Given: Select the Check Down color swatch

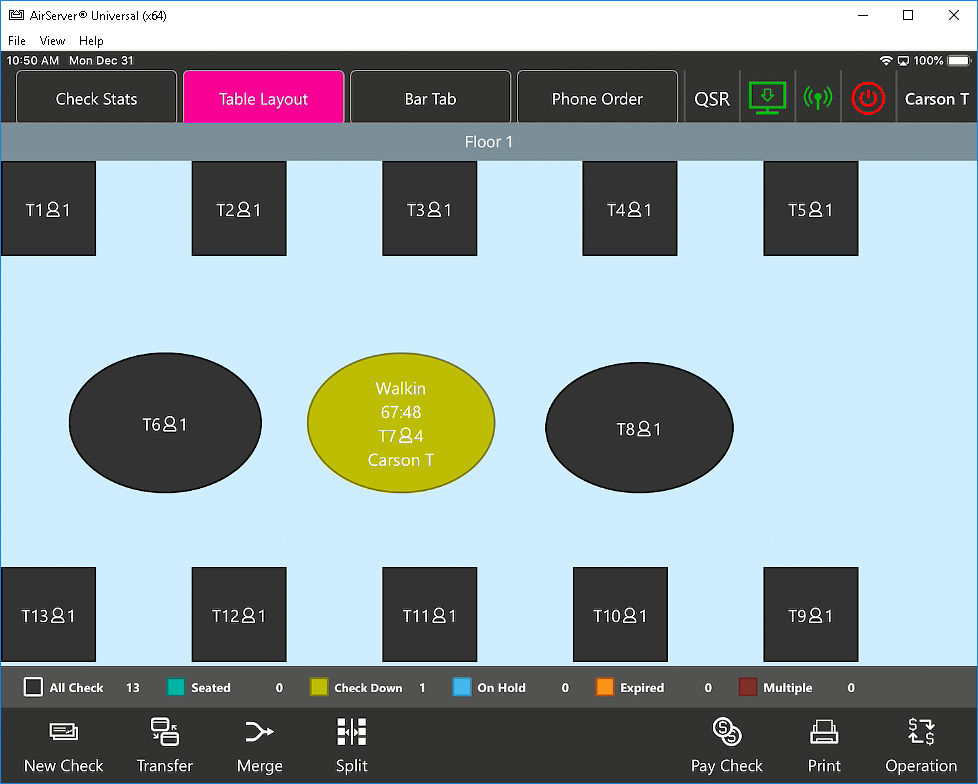Looking at the screenshot, I should pyautogui.click(x=319, y=687).
